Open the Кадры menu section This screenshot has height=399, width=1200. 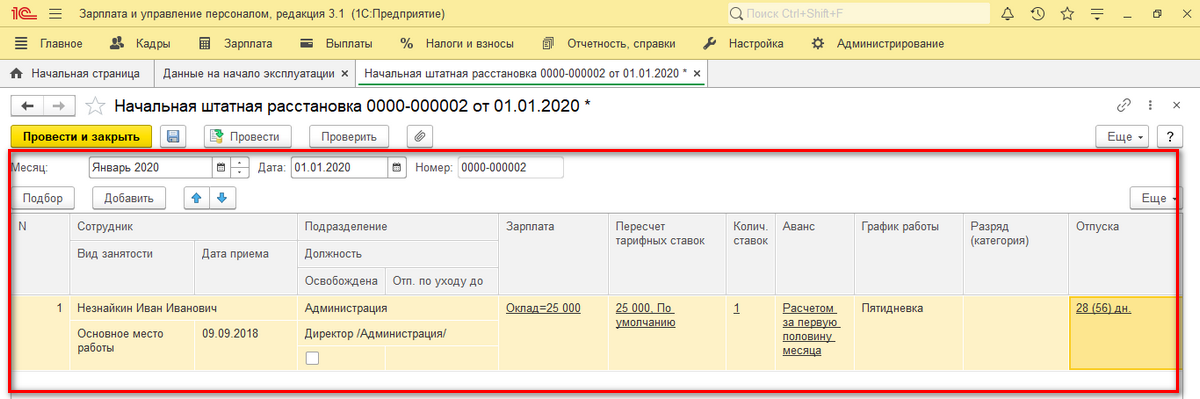pos(140,44)
